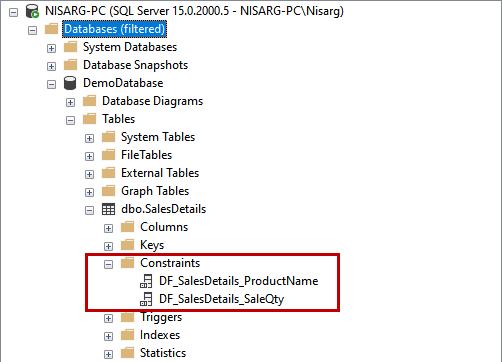Select the Statistics label
This screenshot has width=502, height=362.
pos(163,353)
